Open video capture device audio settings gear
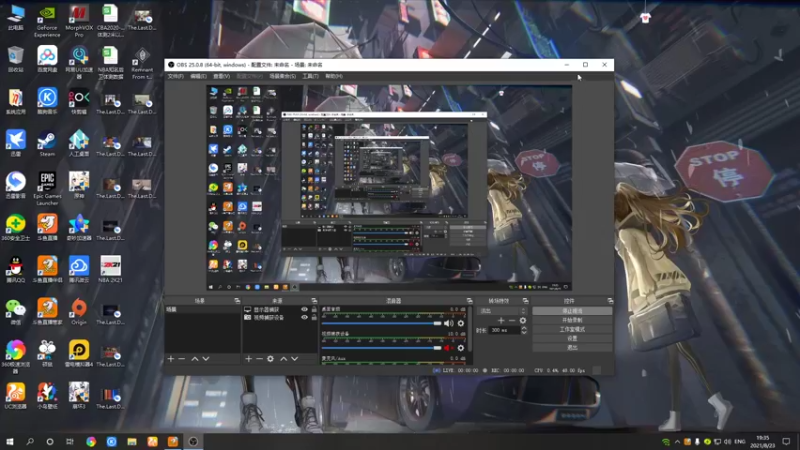800x450 pixels. tap(461, 347)
